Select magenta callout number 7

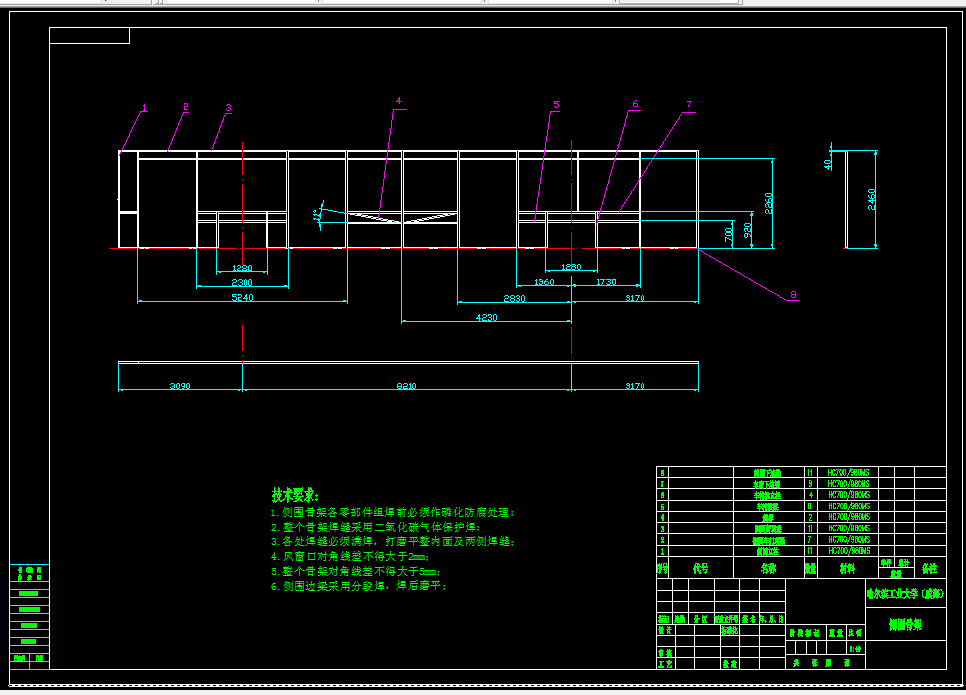689,104
